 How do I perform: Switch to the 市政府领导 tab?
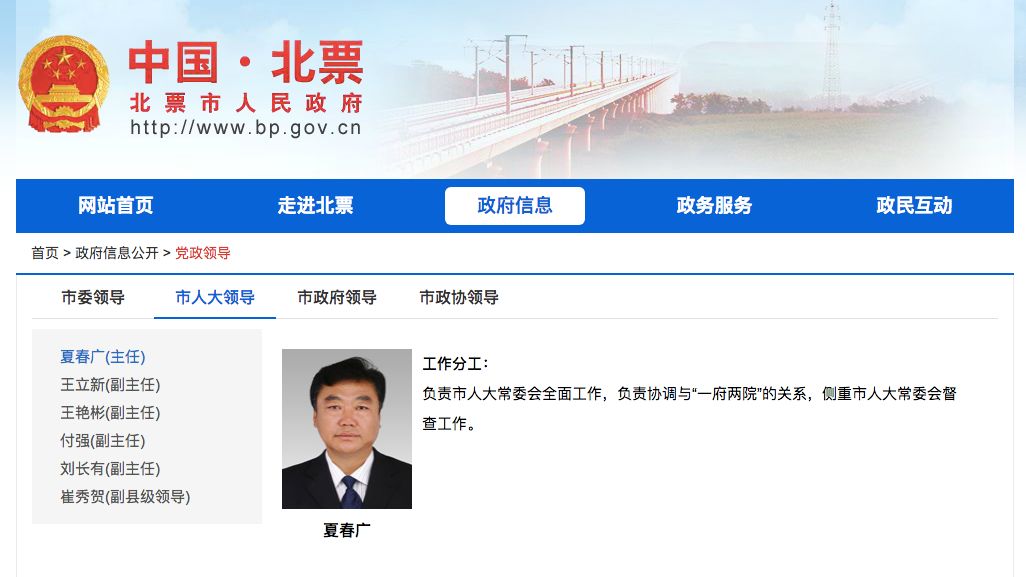click(337, 298)
